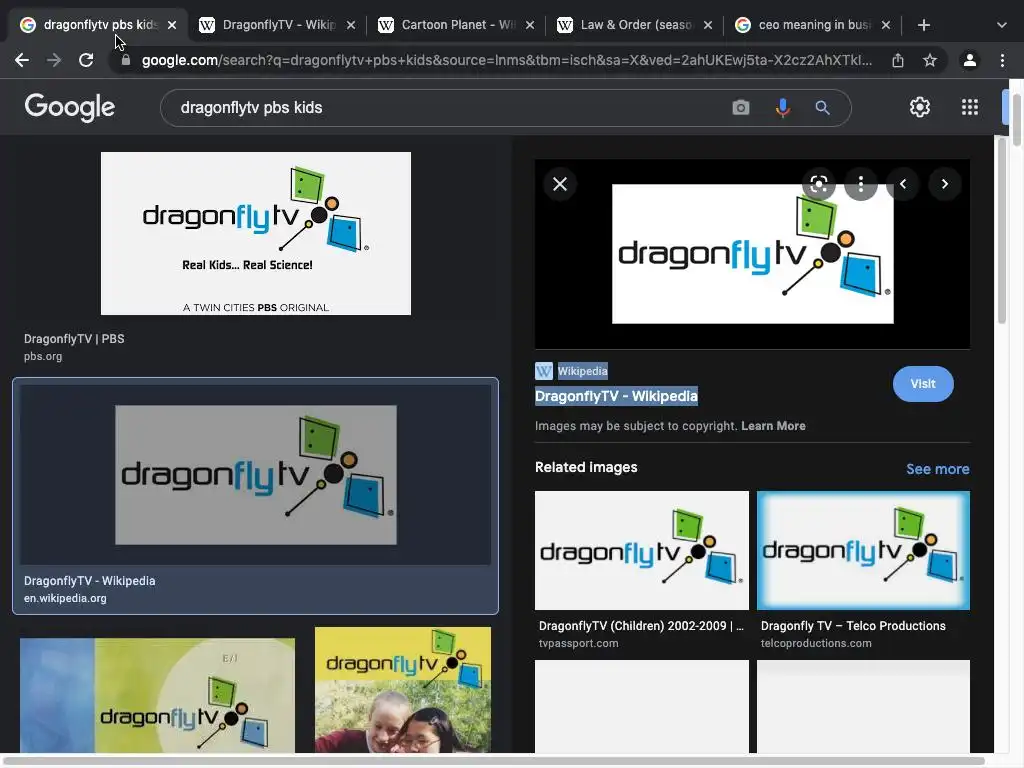Go back using the browser back arrow

tap(22, 60)
